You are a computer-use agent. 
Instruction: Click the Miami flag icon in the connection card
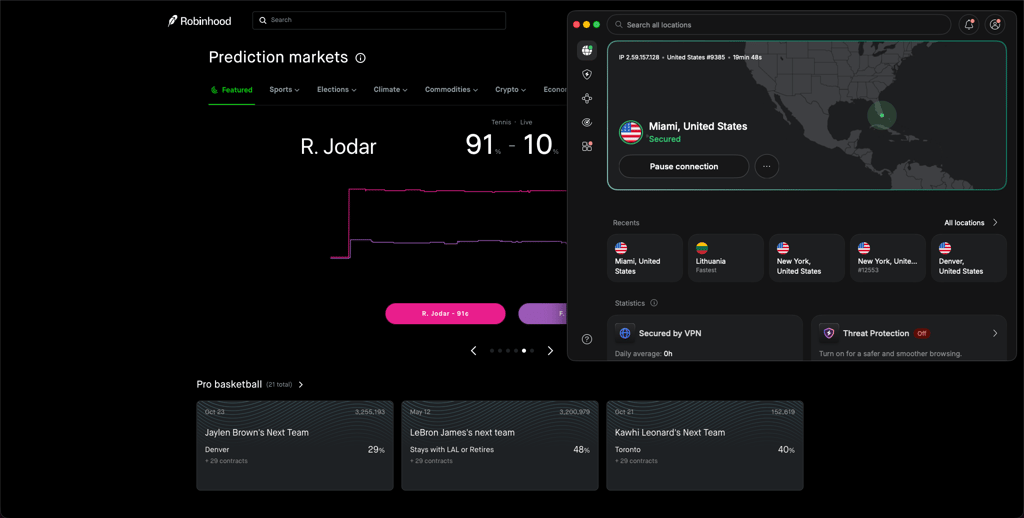[631, 132]
